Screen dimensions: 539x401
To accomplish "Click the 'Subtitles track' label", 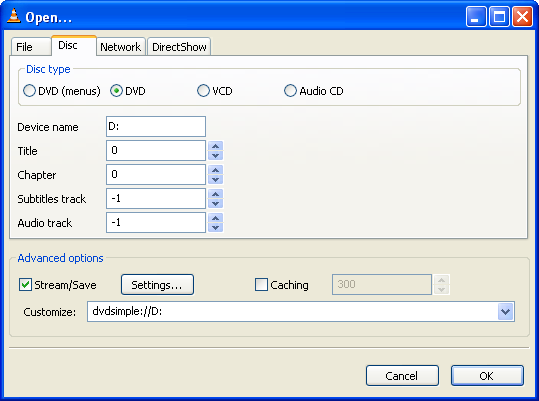I will click(52, 199).
